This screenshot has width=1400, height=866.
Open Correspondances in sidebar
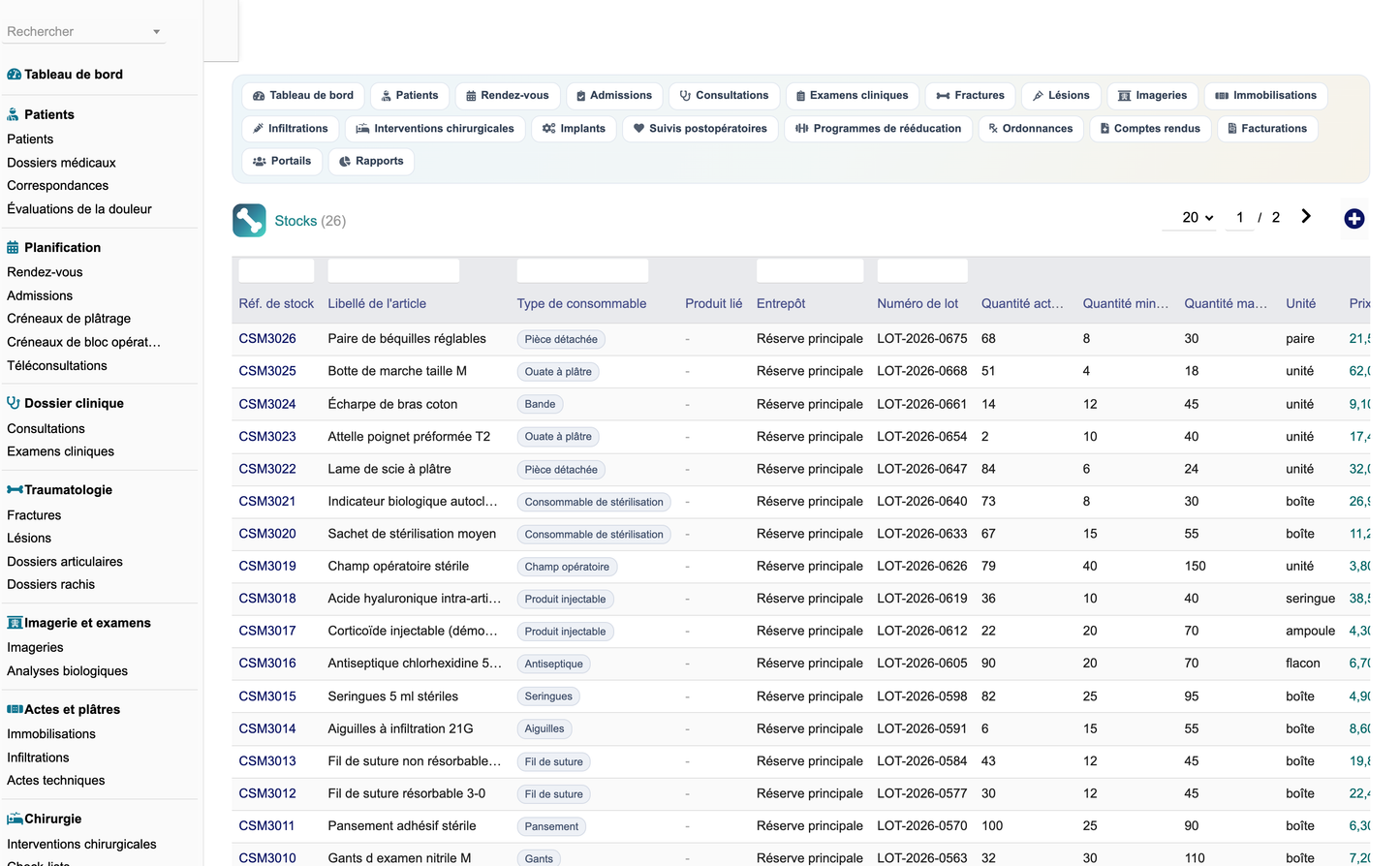57,186
